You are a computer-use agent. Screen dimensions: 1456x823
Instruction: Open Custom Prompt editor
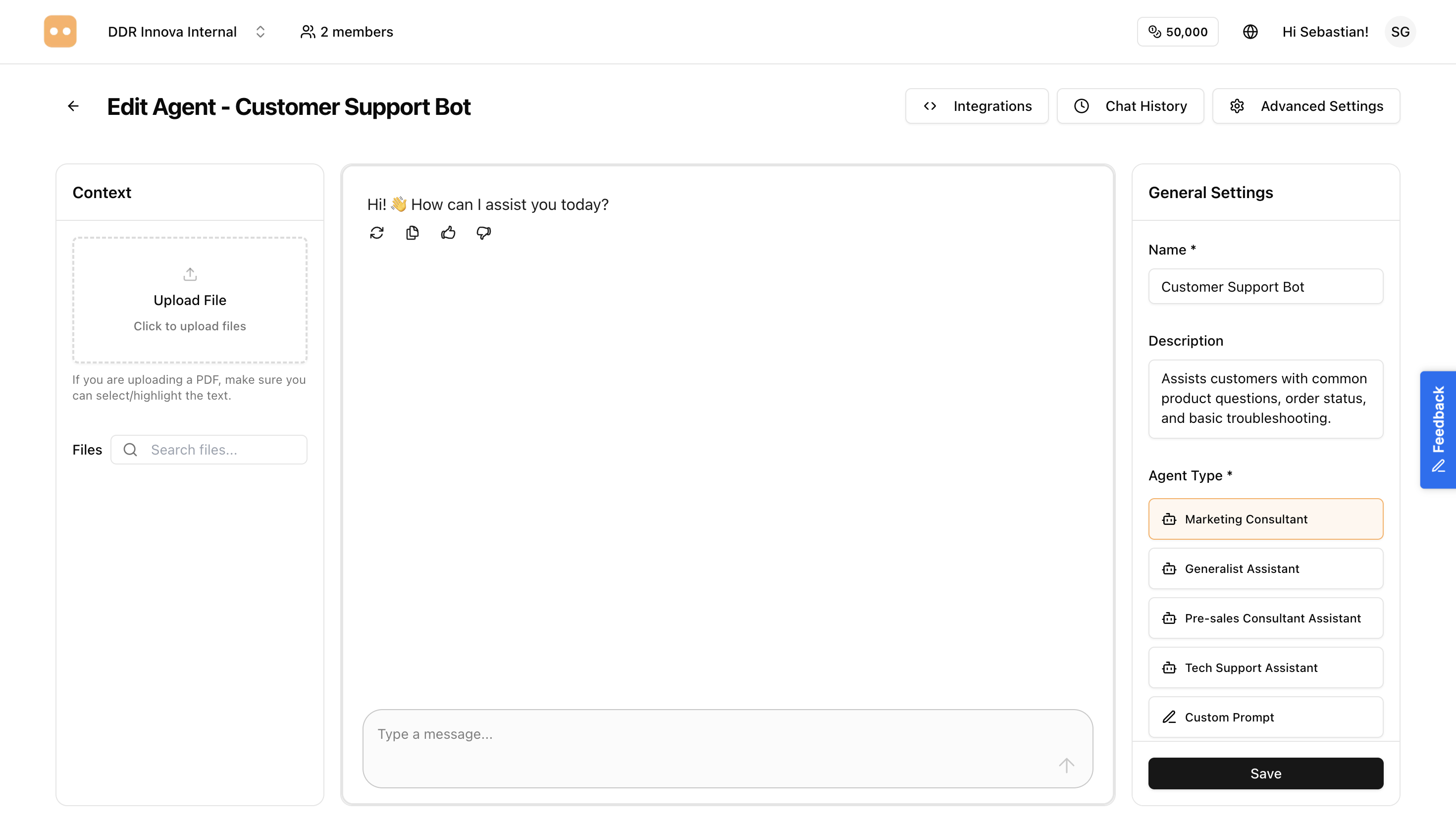pos(1265,717)
